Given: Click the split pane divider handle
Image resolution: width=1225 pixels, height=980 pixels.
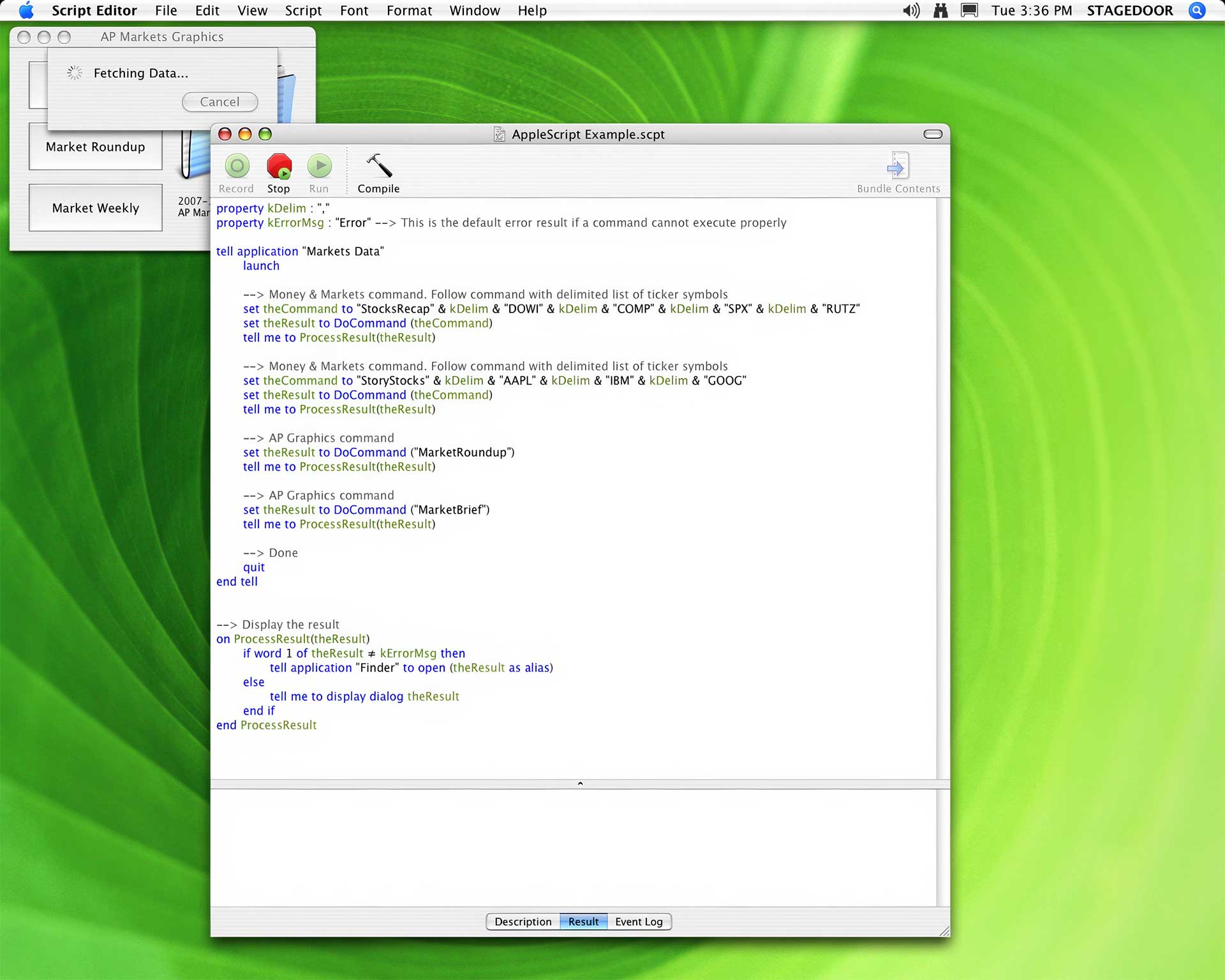Looking at the screenshot, I should 580,783.
